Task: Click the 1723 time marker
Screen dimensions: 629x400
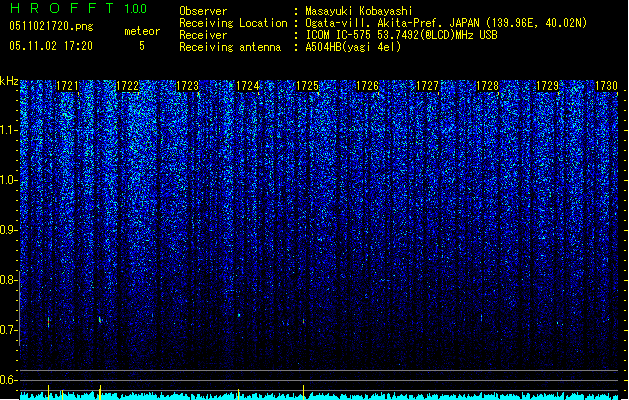Action: 187,86
